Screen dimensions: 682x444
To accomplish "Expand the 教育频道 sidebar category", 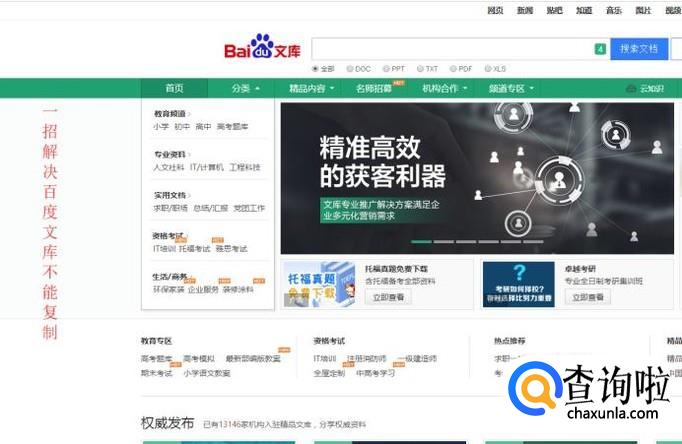I will [172, 114].
